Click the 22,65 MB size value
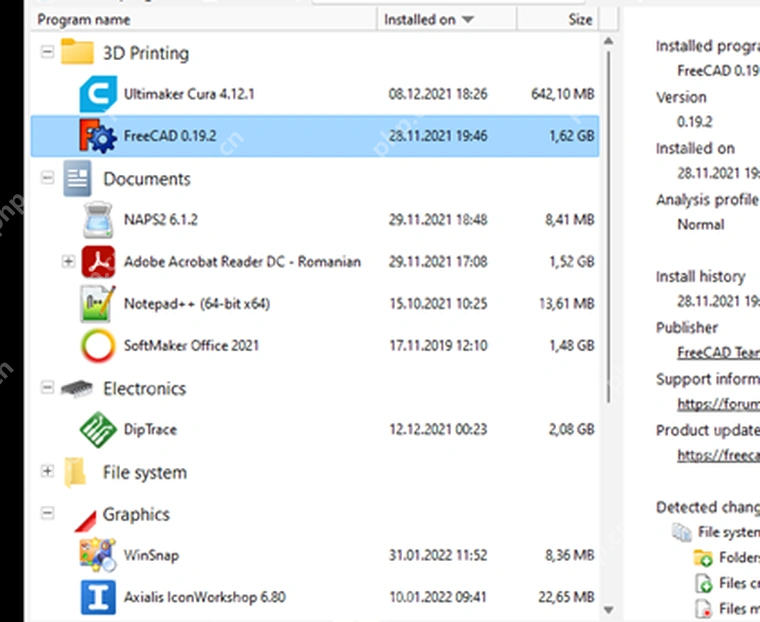Screen dimensions: 760x622 (x=566, y=597)
